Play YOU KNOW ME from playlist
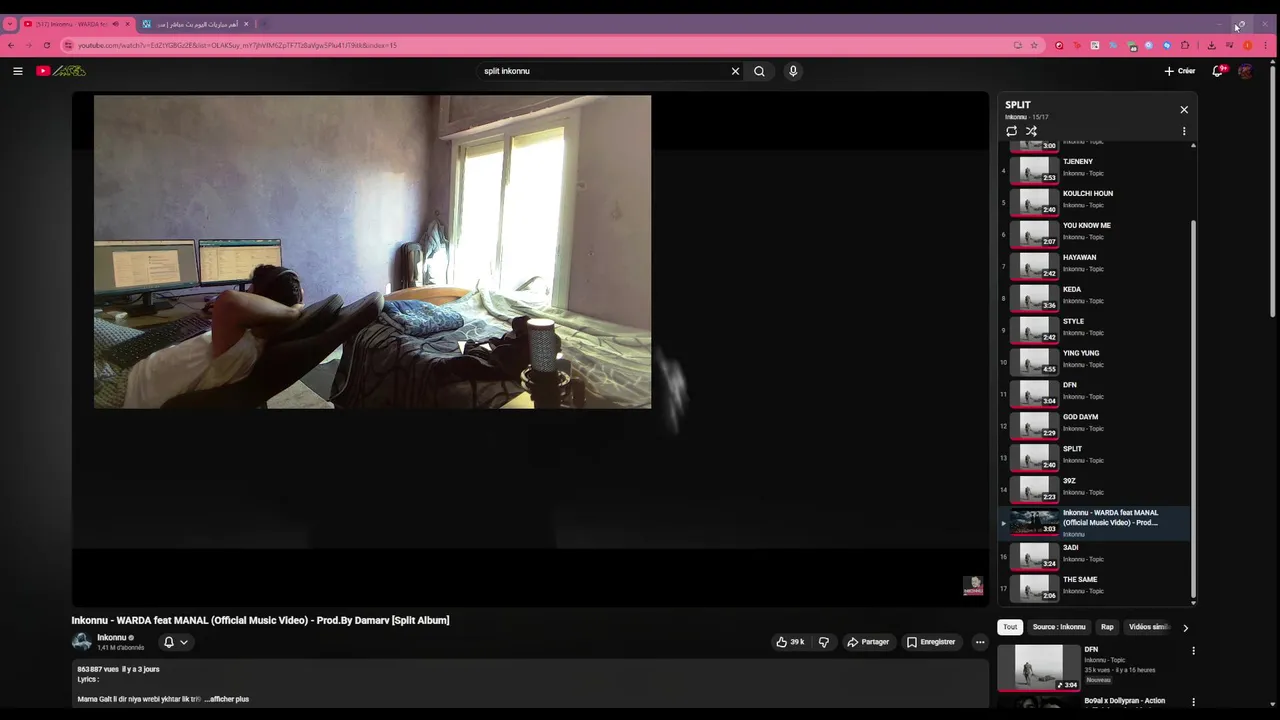Image resolution: width=1280 pixels, height=720 pixels. 1095,233
